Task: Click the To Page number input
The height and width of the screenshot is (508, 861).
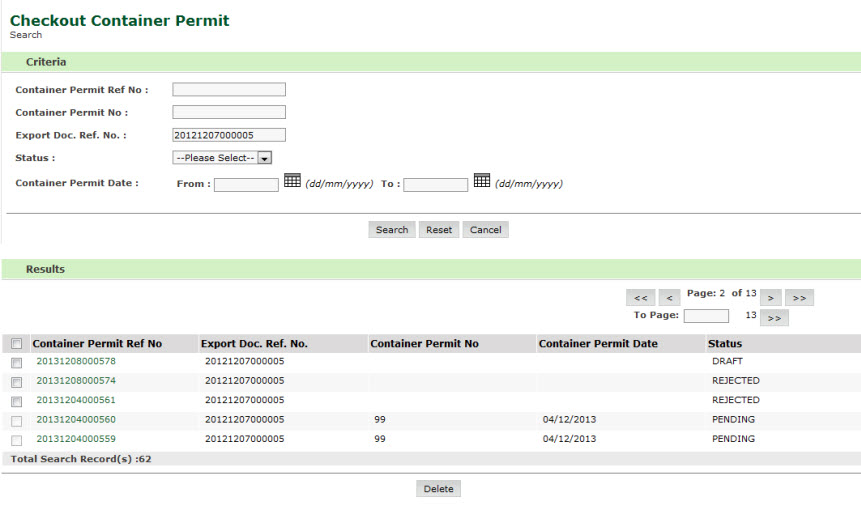Action: point(706,316)
